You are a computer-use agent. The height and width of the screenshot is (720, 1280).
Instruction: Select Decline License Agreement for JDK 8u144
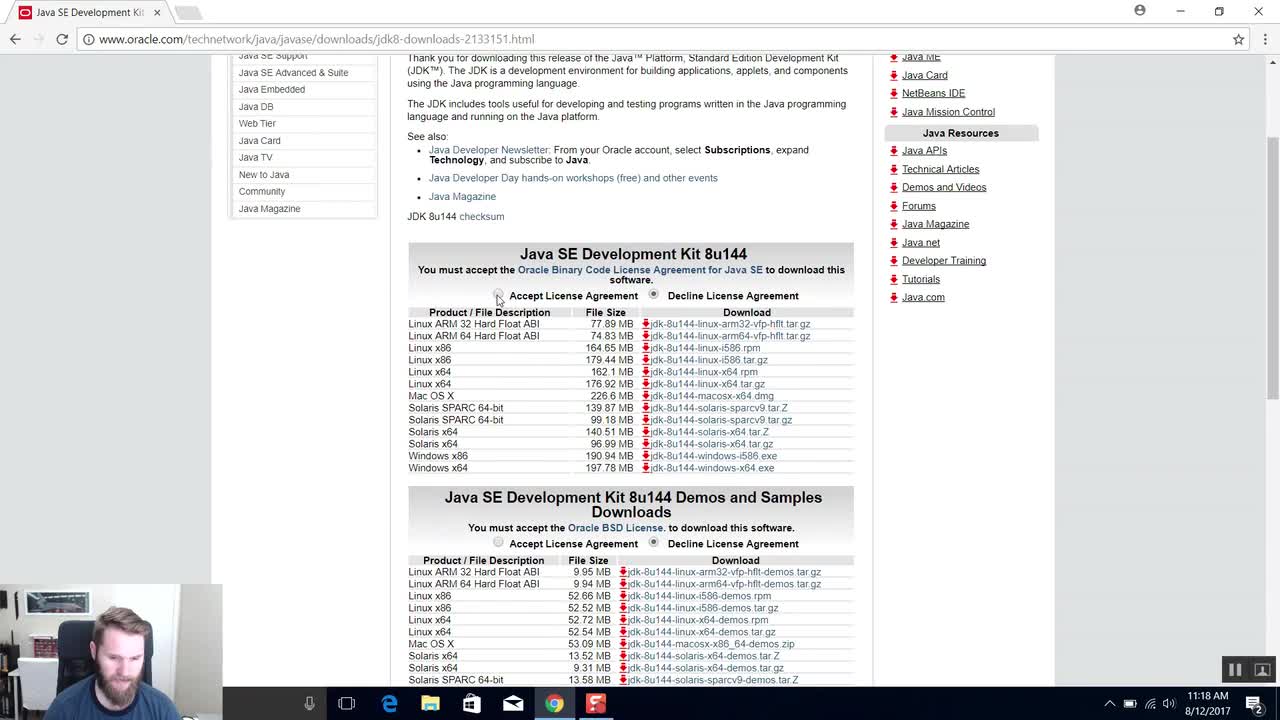click(654, 295)
